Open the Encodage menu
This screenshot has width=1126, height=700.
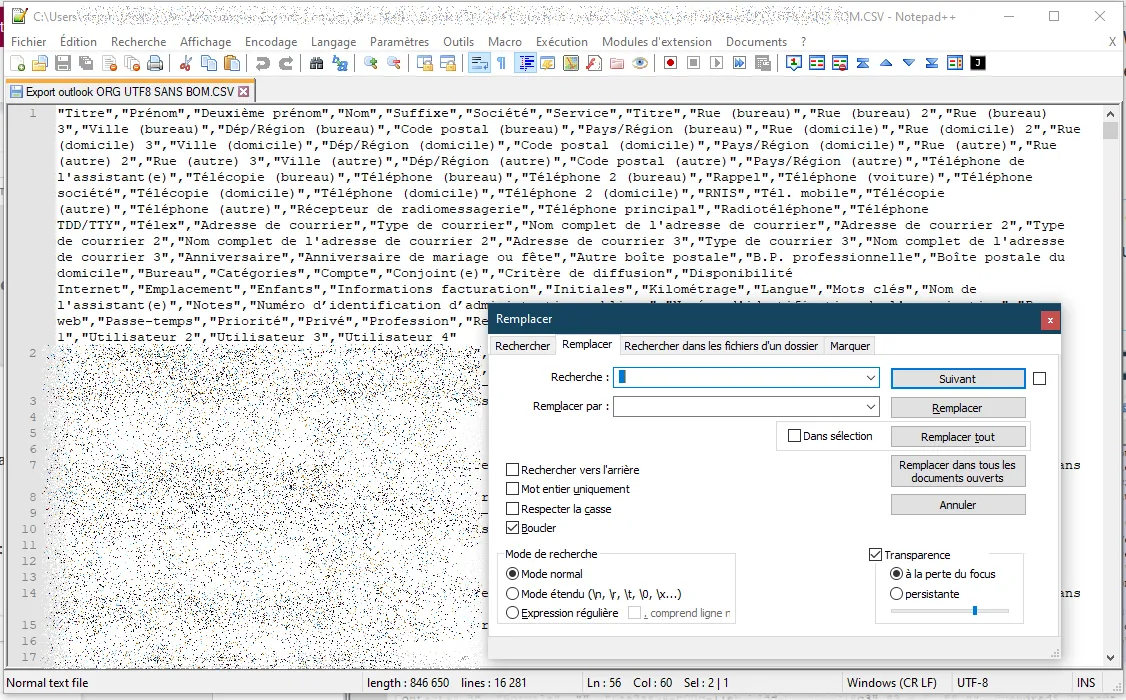click(271, 42)
